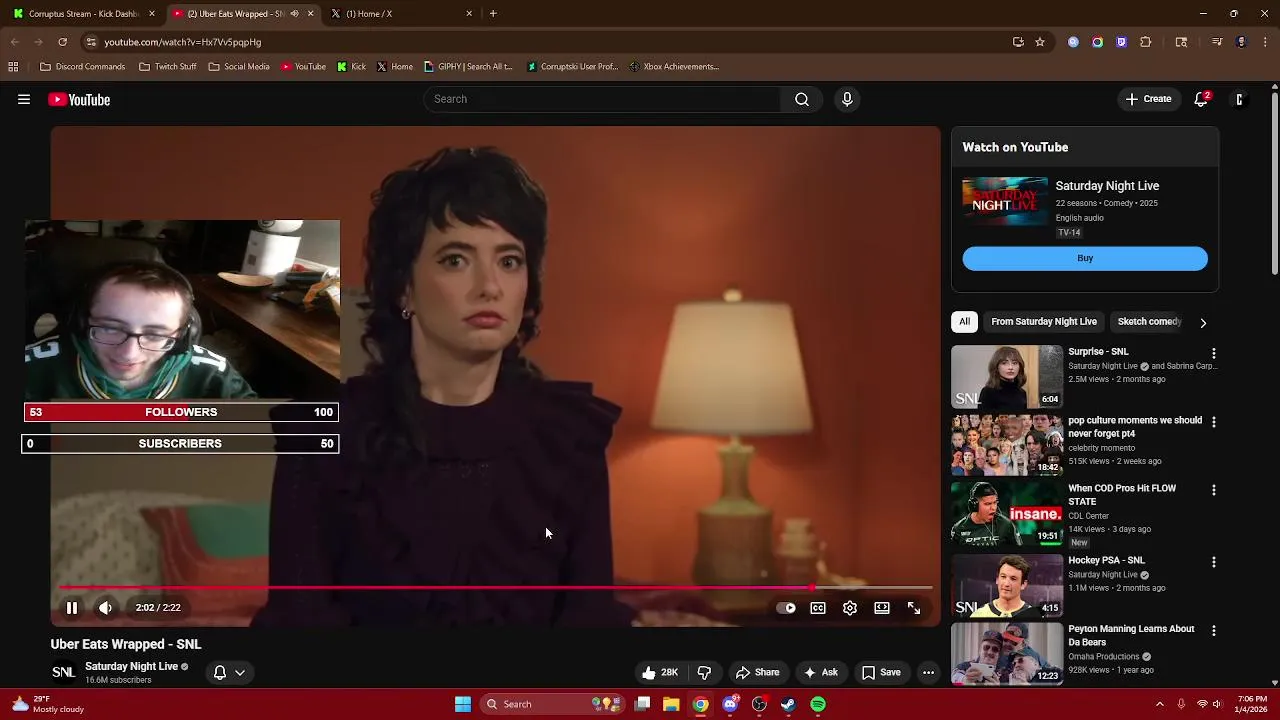Open the Surprise - SNL video thumbnail

pyautogui.click(x=1007, y=376)
